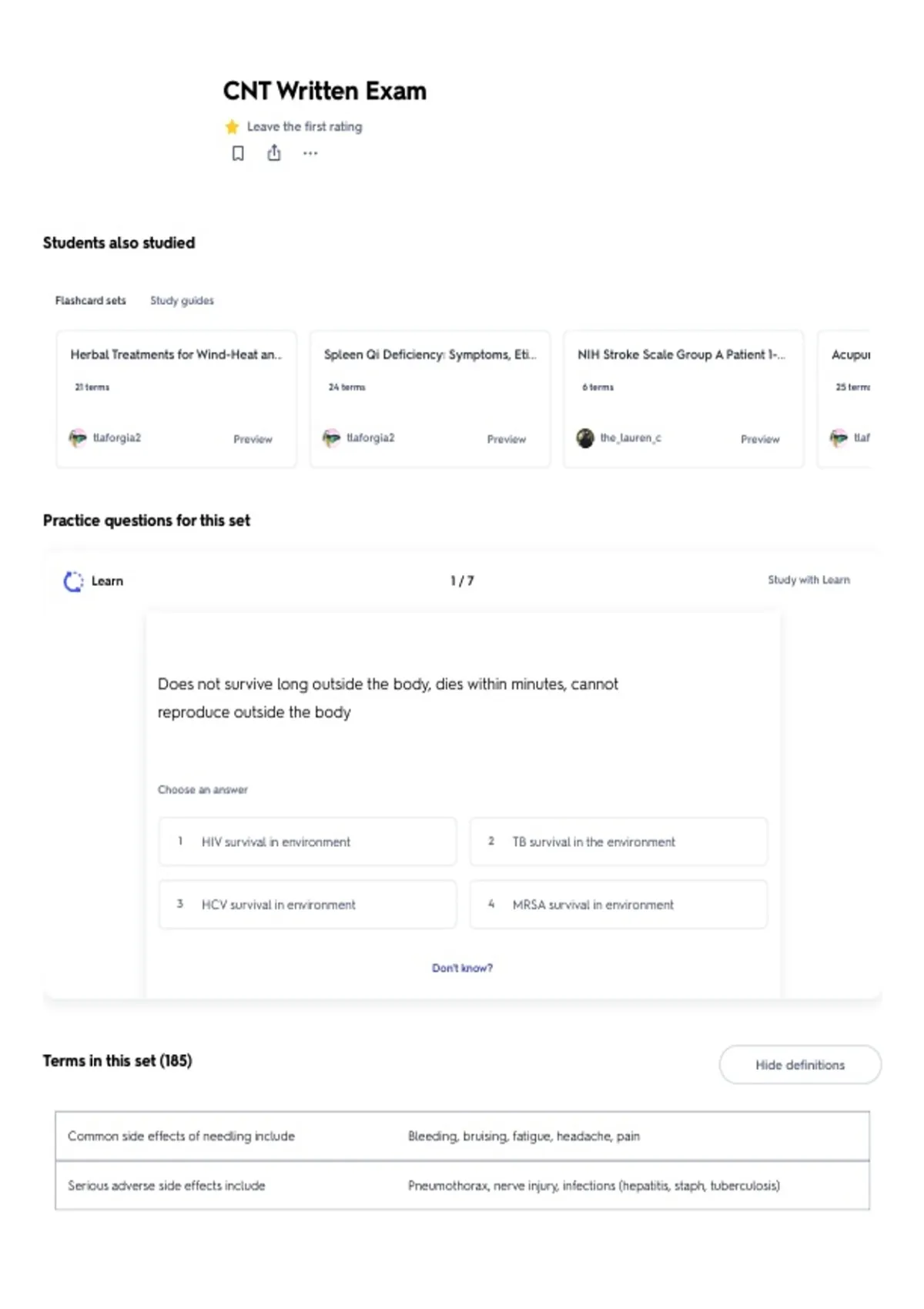
Task: Open Study with Learn link
Action: tap(808, 580)
